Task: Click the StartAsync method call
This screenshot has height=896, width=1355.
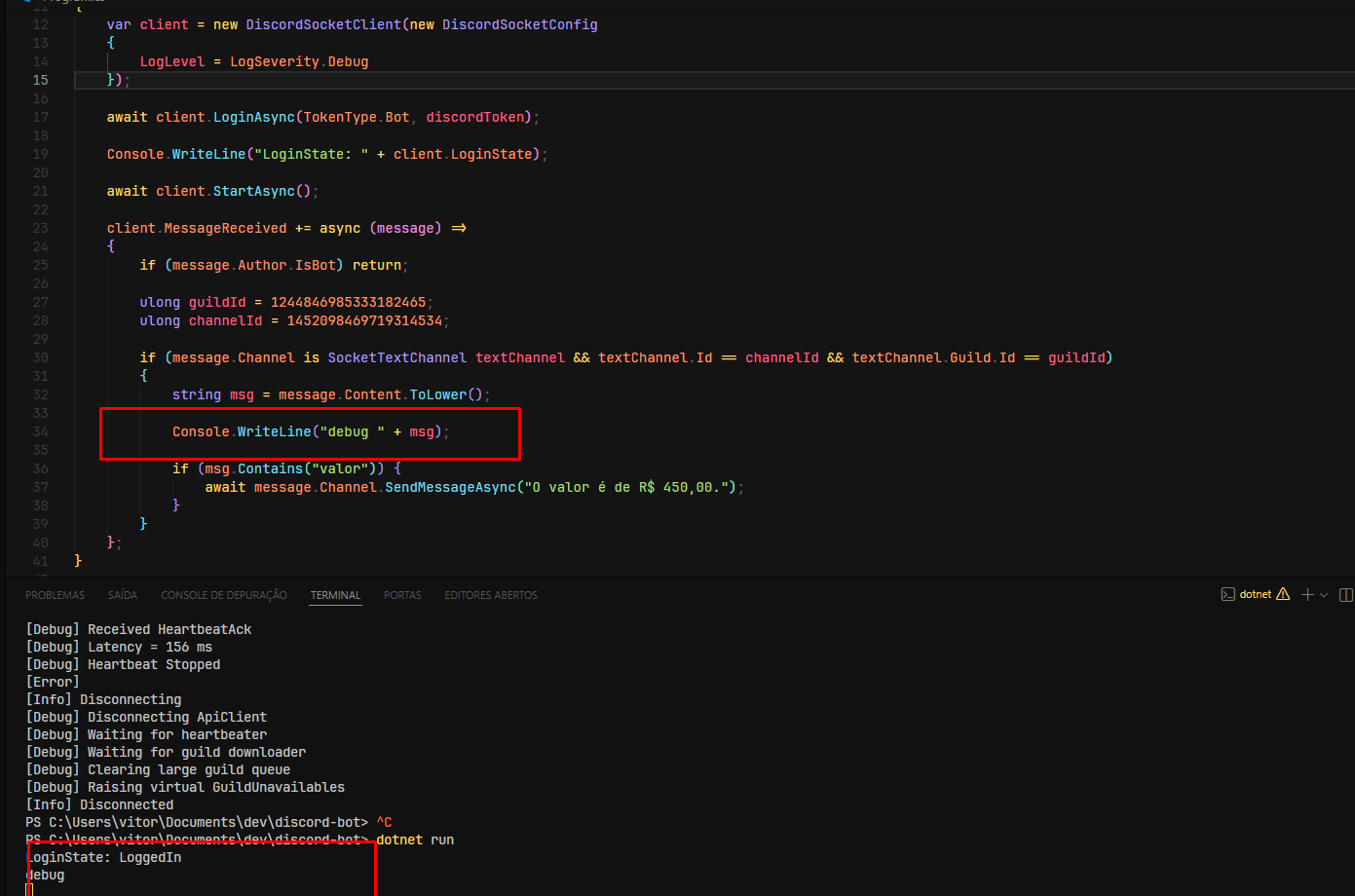Action: 254,191
